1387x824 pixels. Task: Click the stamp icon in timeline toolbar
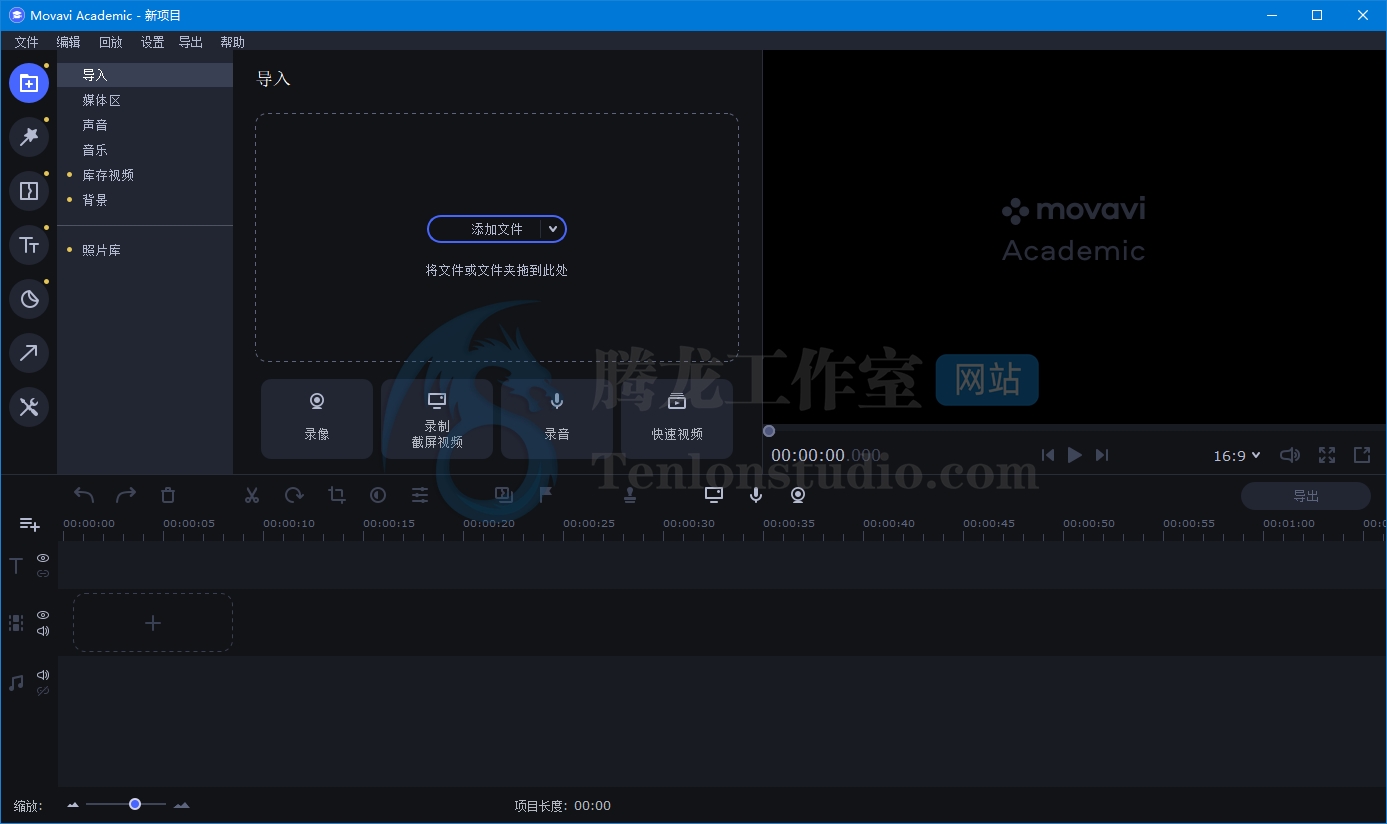pyautogui.click(x=630, y=494)
